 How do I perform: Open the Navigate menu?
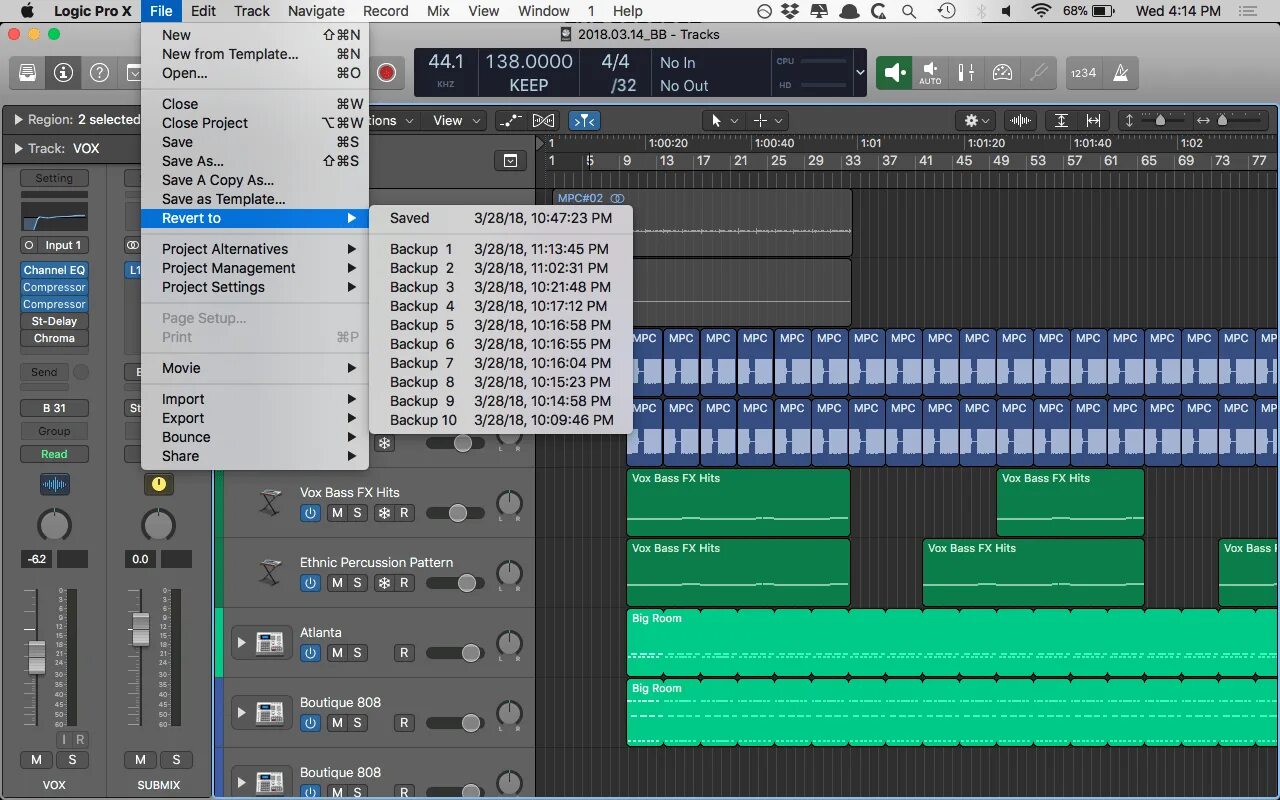tap(316, 11)
